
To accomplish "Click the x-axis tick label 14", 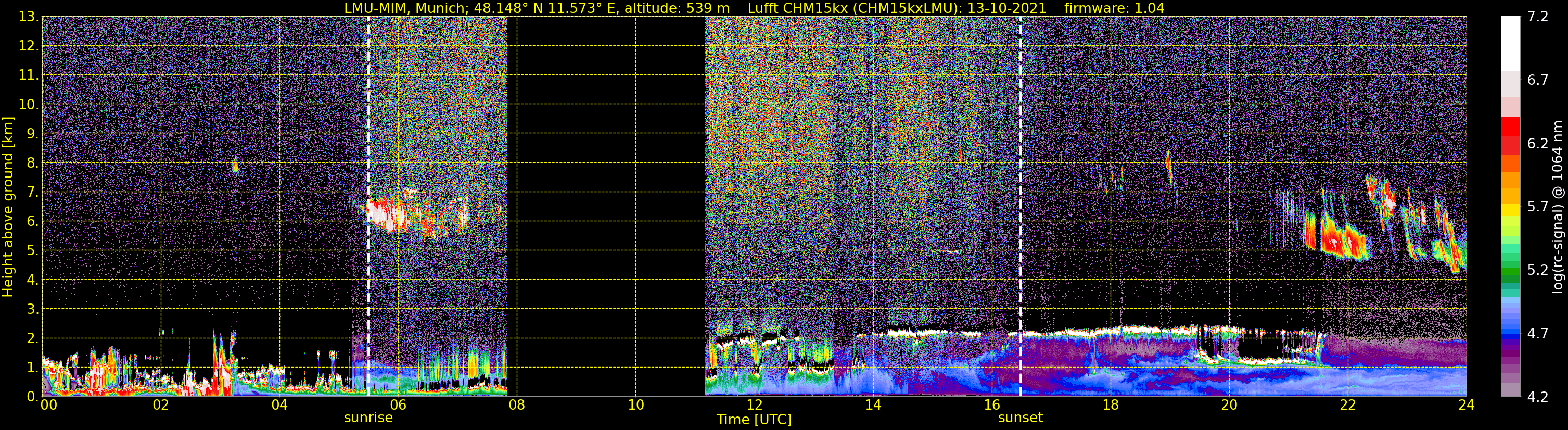I will point(873,405).
